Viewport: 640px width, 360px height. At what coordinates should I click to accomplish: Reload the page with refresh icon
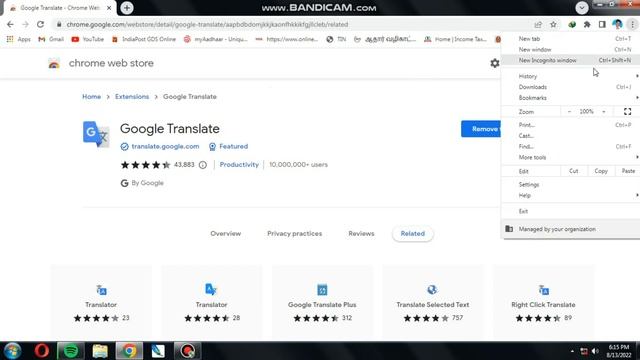click(40, 24)
